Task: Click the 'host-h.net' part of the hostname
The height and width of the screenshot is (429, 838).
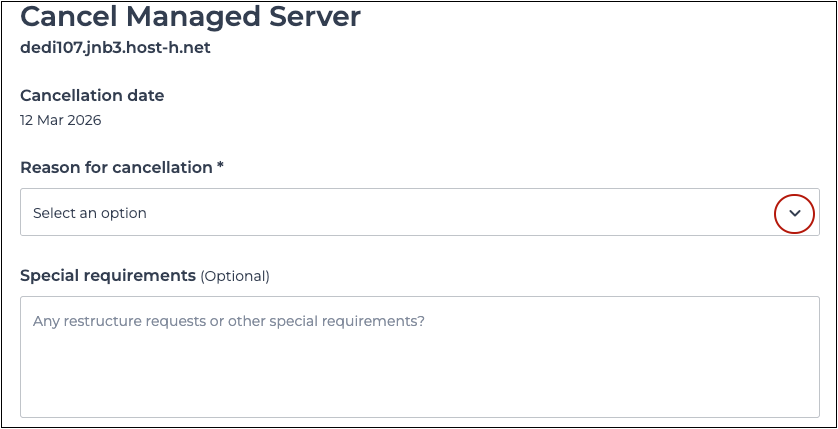Action: (x=173, y=47)
